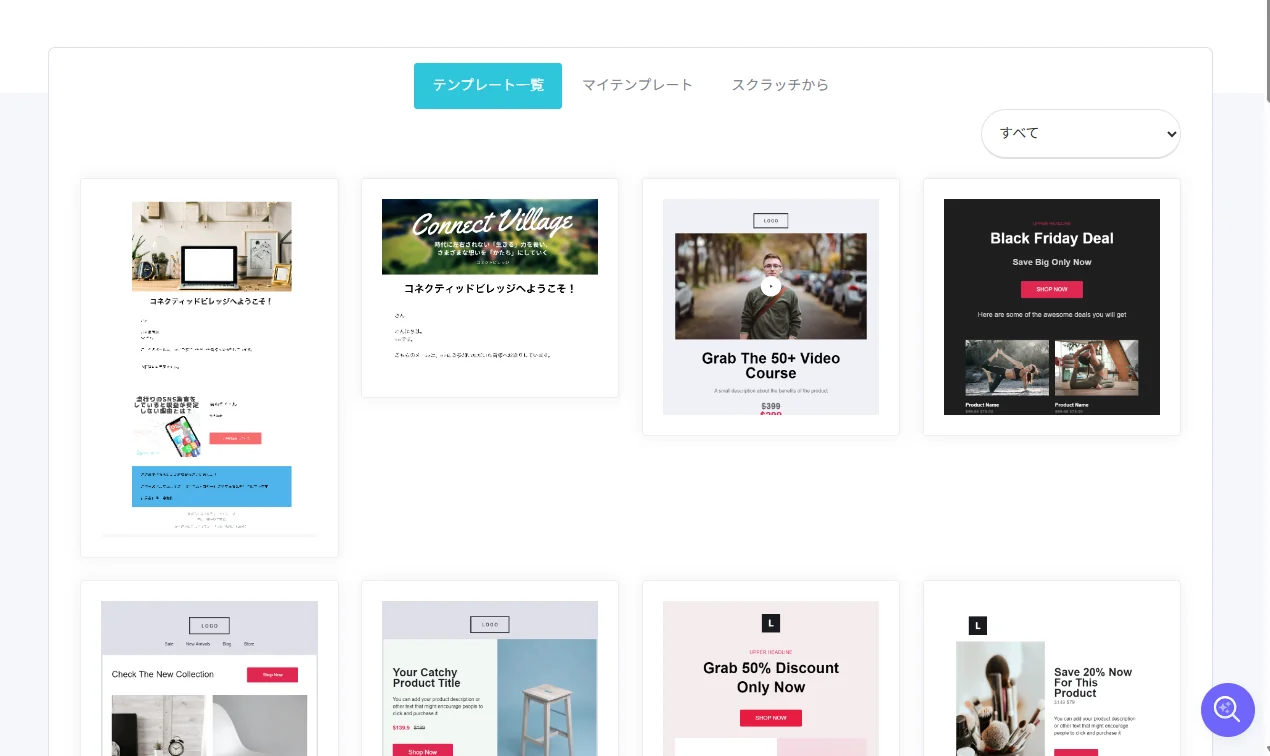Click SHOP NOW in 50% Discount template
Image resolution: width=1270 pixels, height=756 pixels.
pos(770,718)
